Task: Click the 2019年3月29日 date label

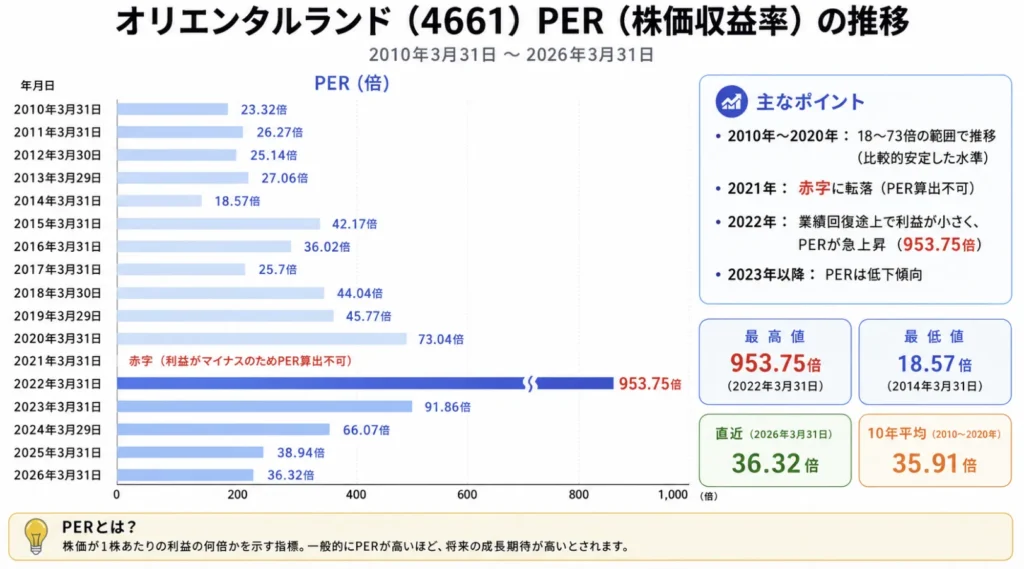Action: tap(57, 316)
